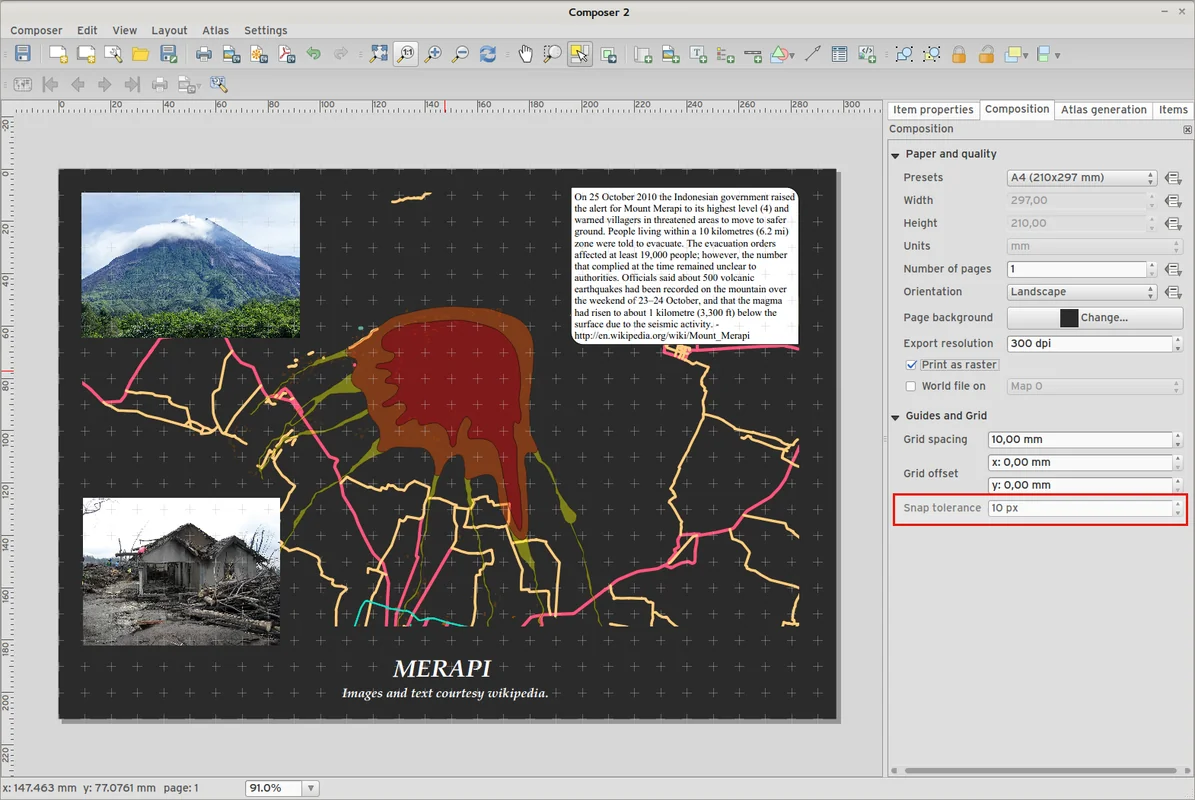This screenshot has height=800, width=1195.
Task: Open the Atlas menu
Action: click(215, 30)
